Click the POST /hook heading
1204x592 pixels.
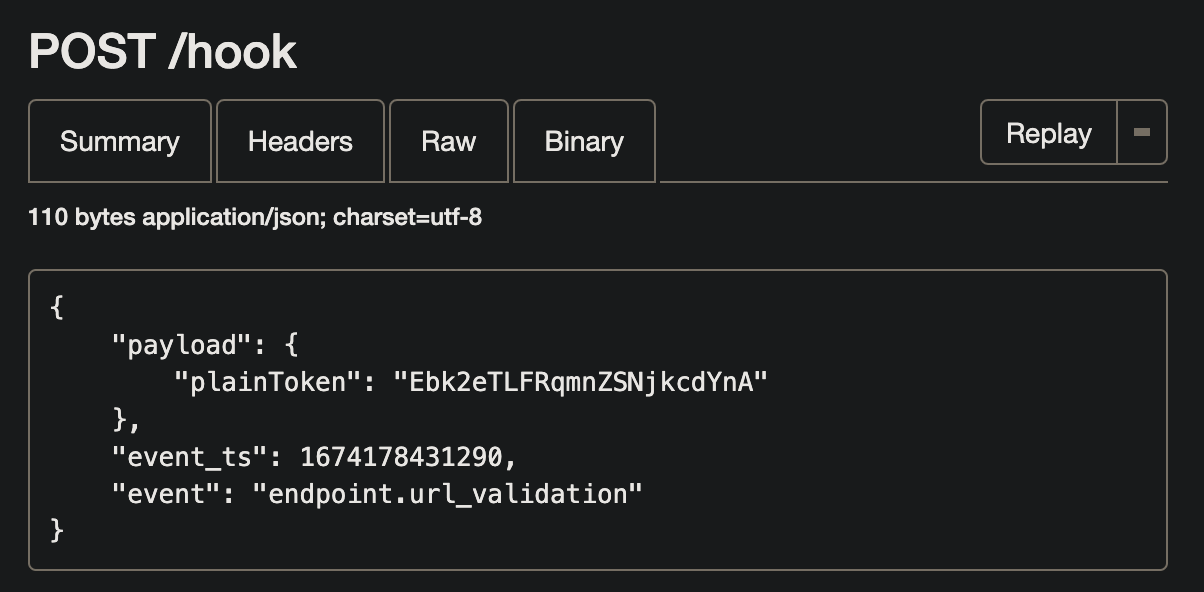point(163,50)
